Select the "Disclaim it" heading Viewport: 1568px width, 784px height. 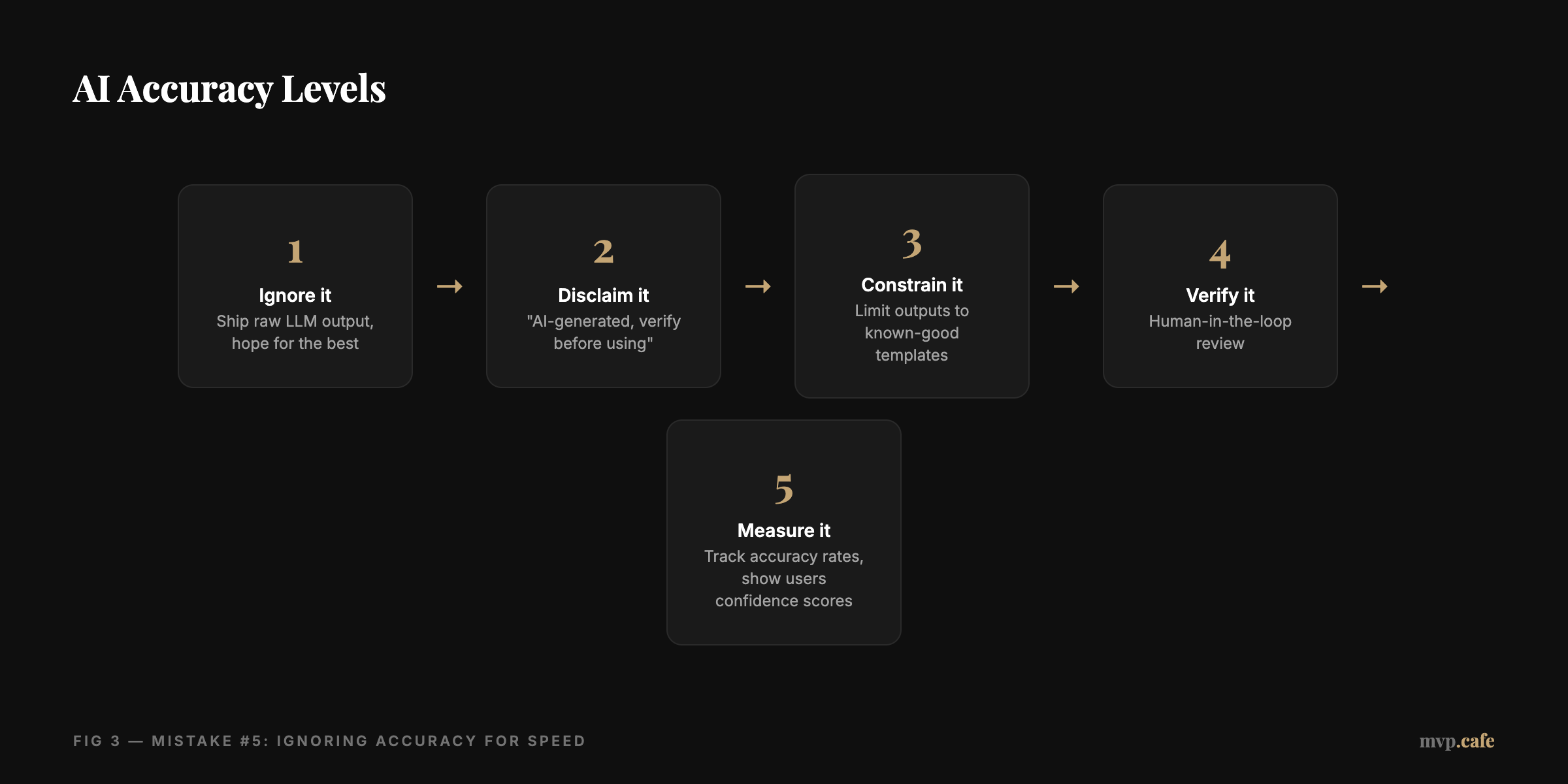pyautogui.click(x=604, y=295)
